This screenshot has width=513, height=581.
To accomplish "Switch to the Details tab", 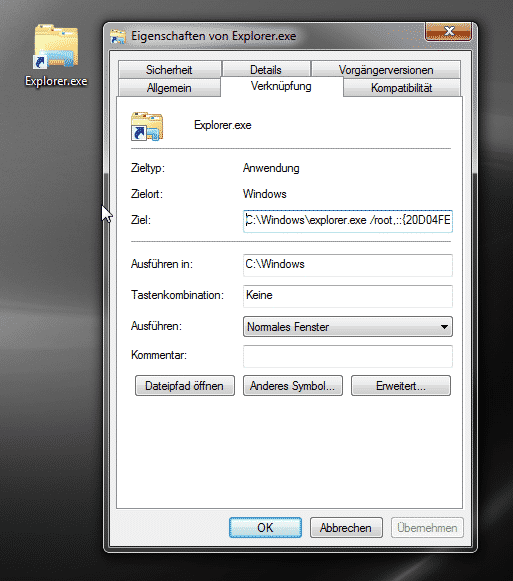I will [x=266, y=69].
